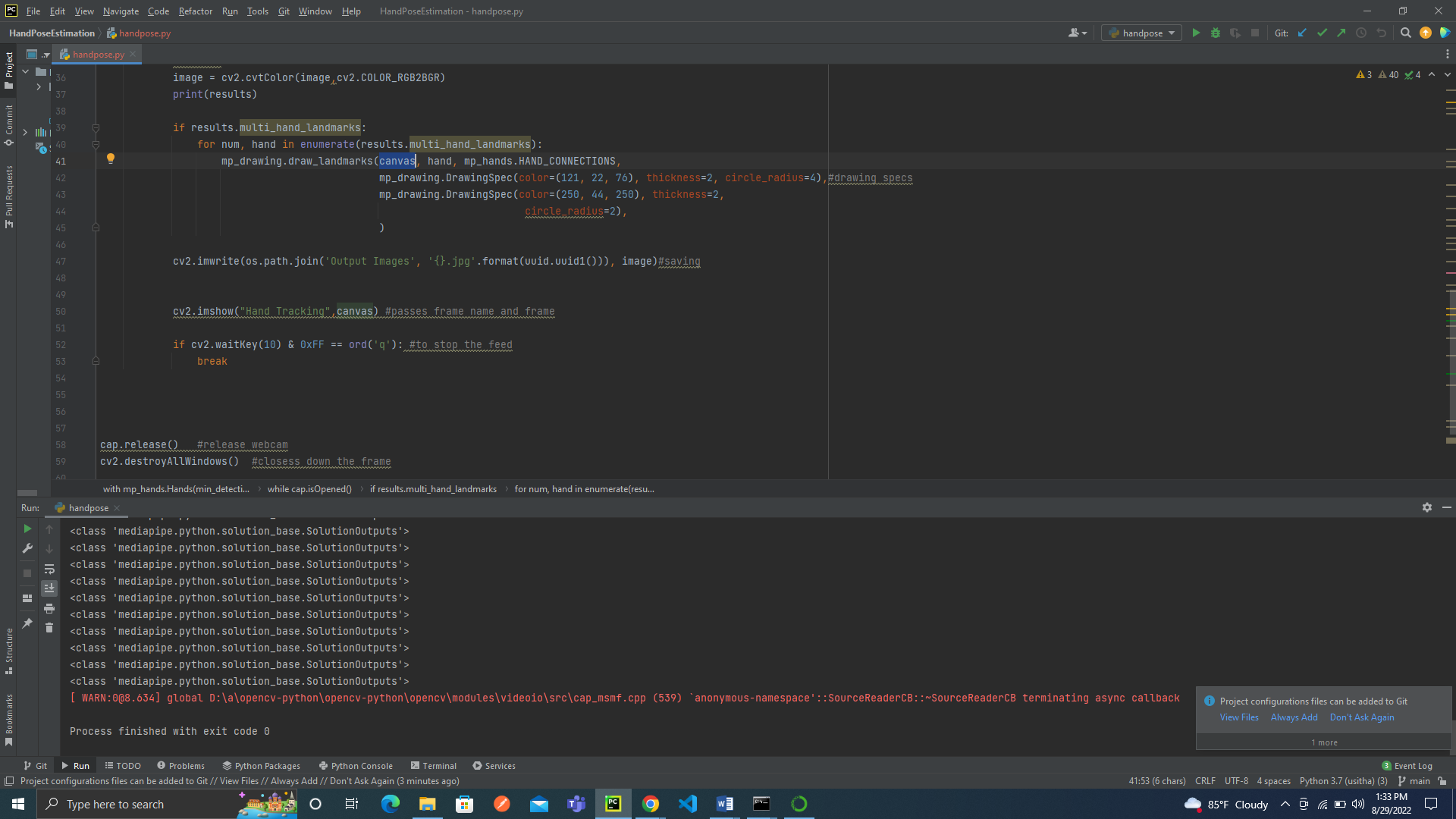Clear console output with the trash icon
The height and width of the screenshot is (819, 1456).
click(x=49, y=628)
